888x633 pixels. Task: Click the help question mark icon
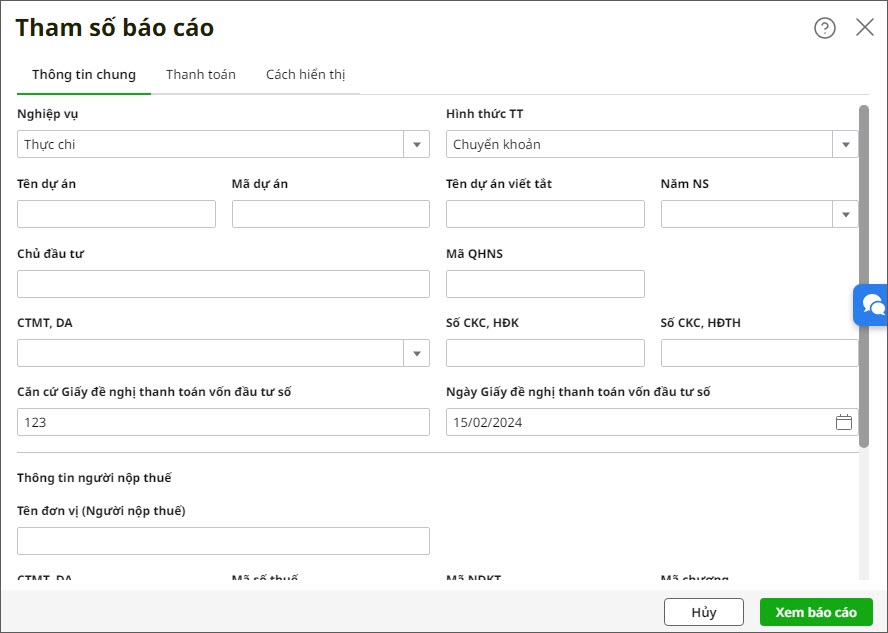tap(824, 28)
